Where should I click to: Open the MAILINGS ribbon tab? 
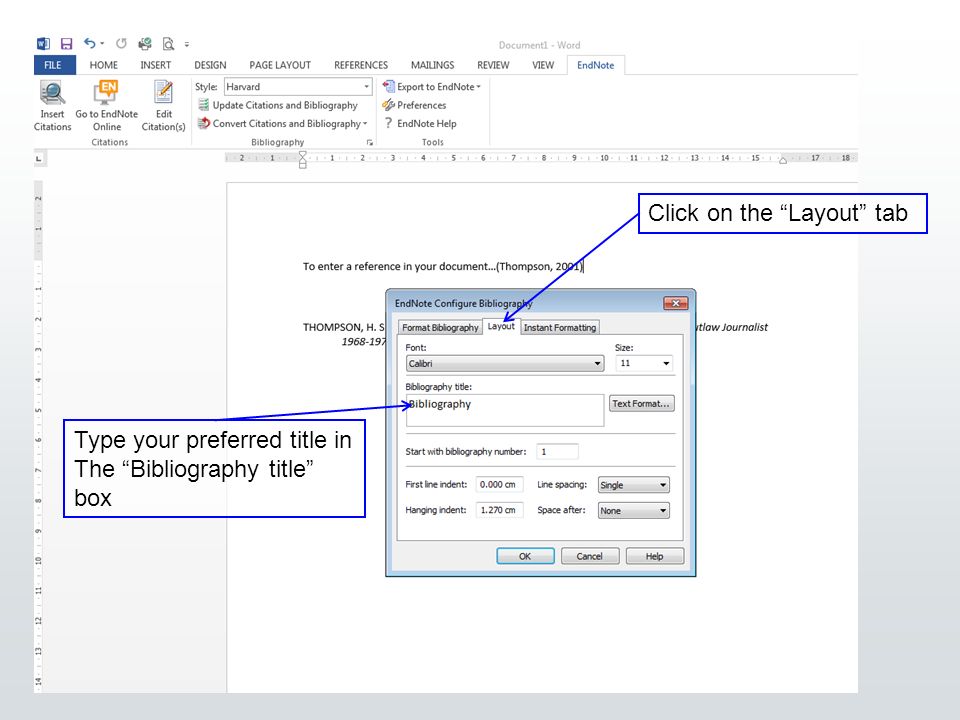coord(432,65)
